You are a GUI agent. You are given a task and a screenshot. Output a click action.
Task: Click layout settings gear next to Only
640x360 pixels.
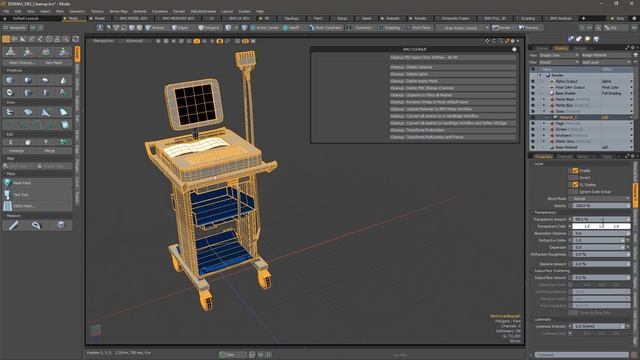(x=634, y=18)
